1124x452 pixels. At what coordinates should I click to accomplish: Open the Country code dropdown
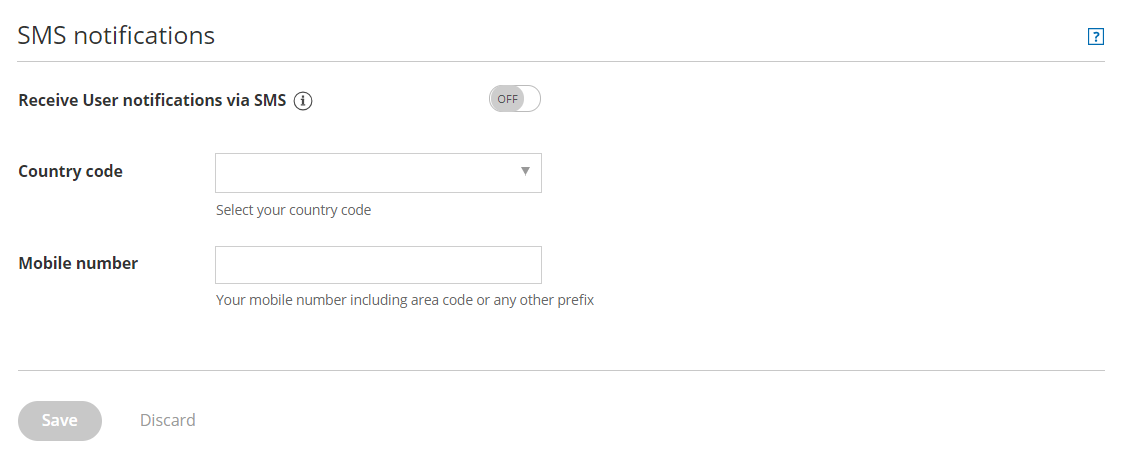tap(378, 173)
